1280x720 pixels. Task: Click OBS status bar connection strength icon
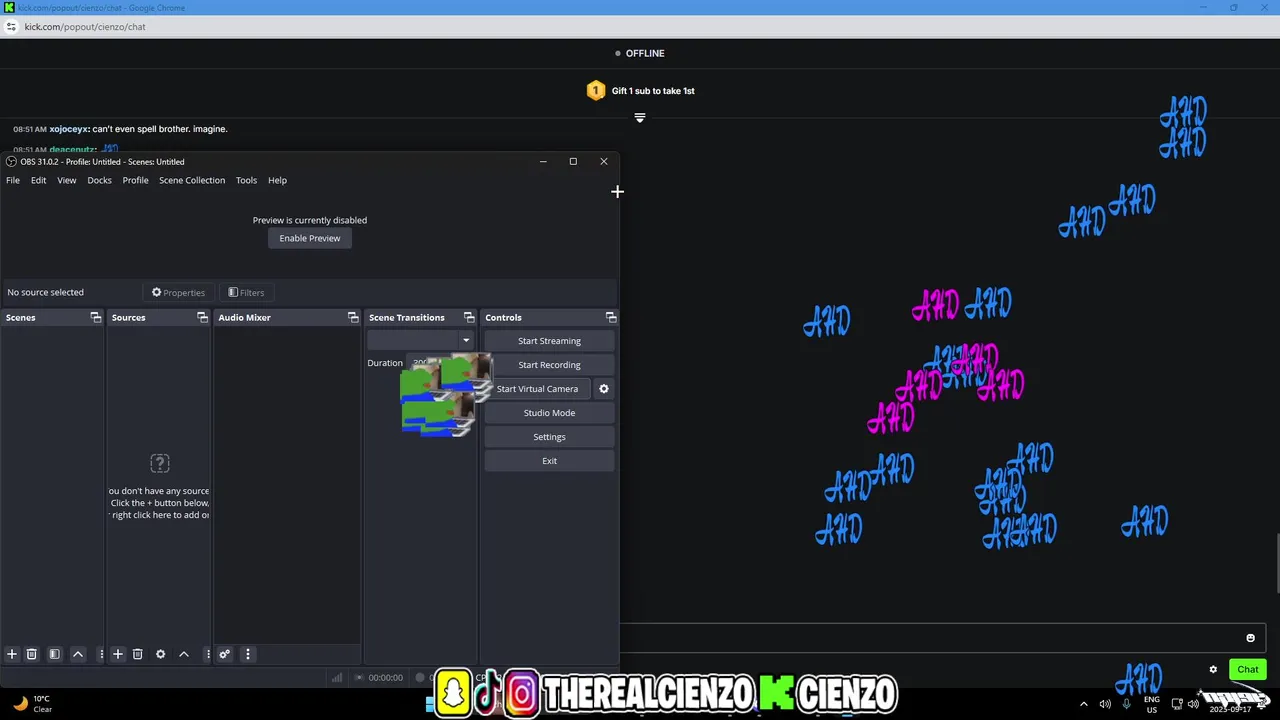tap(337, 678)
